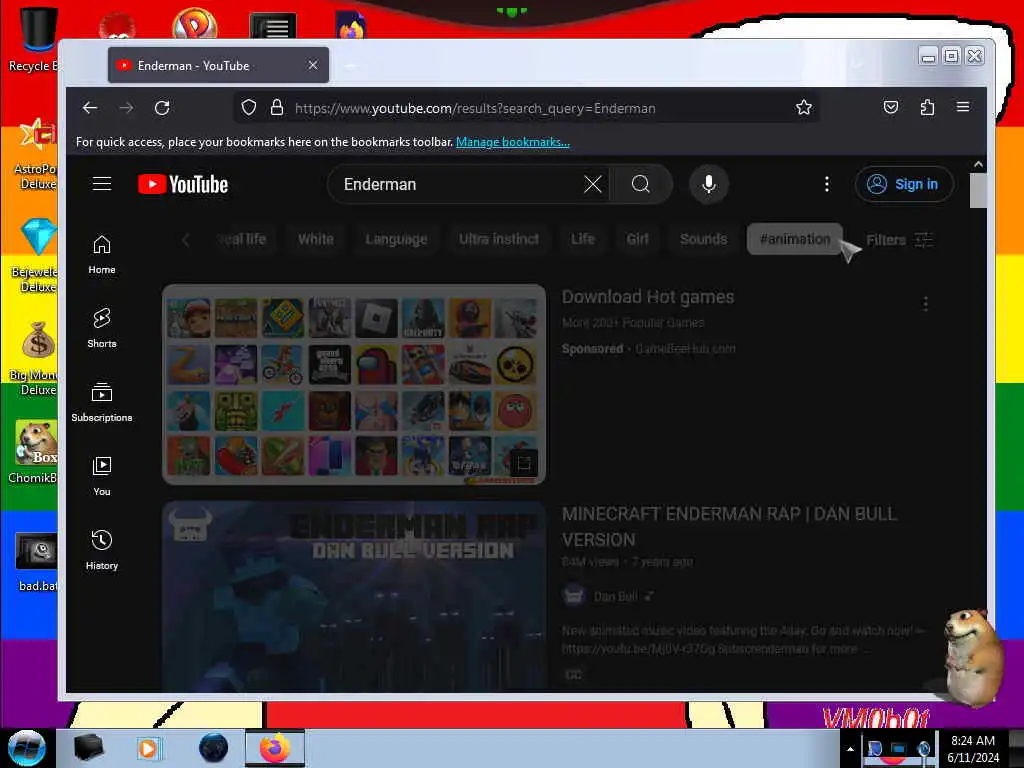Open Subscriptions in the YouTube sidebar

click(x=102, y=402)
